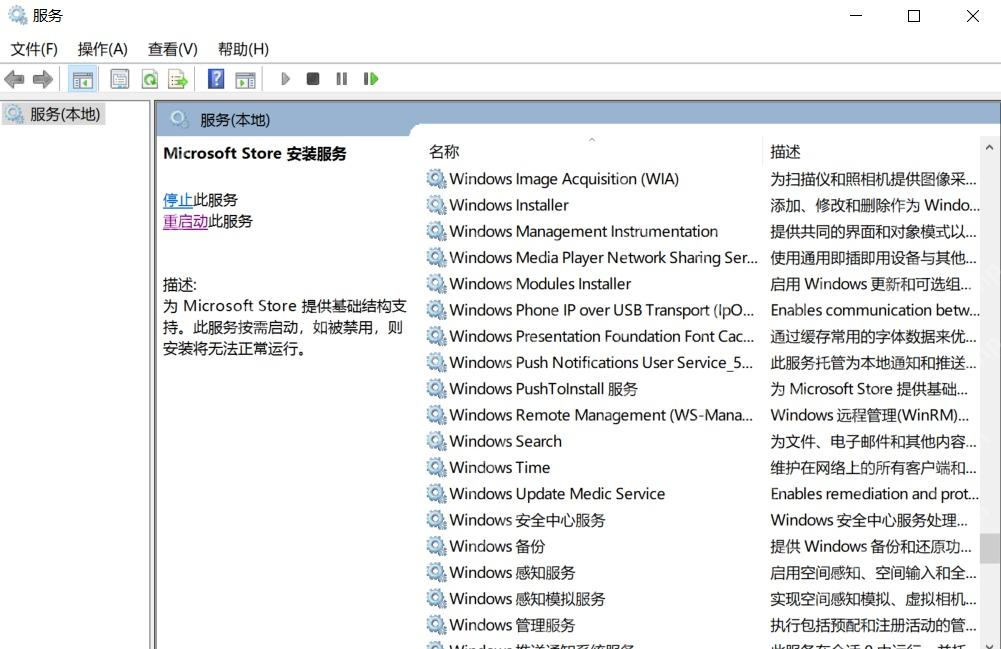Click the Back arrow toolbar icon
This screenshot has height=649, width=1001.
[x=14, y=79]
